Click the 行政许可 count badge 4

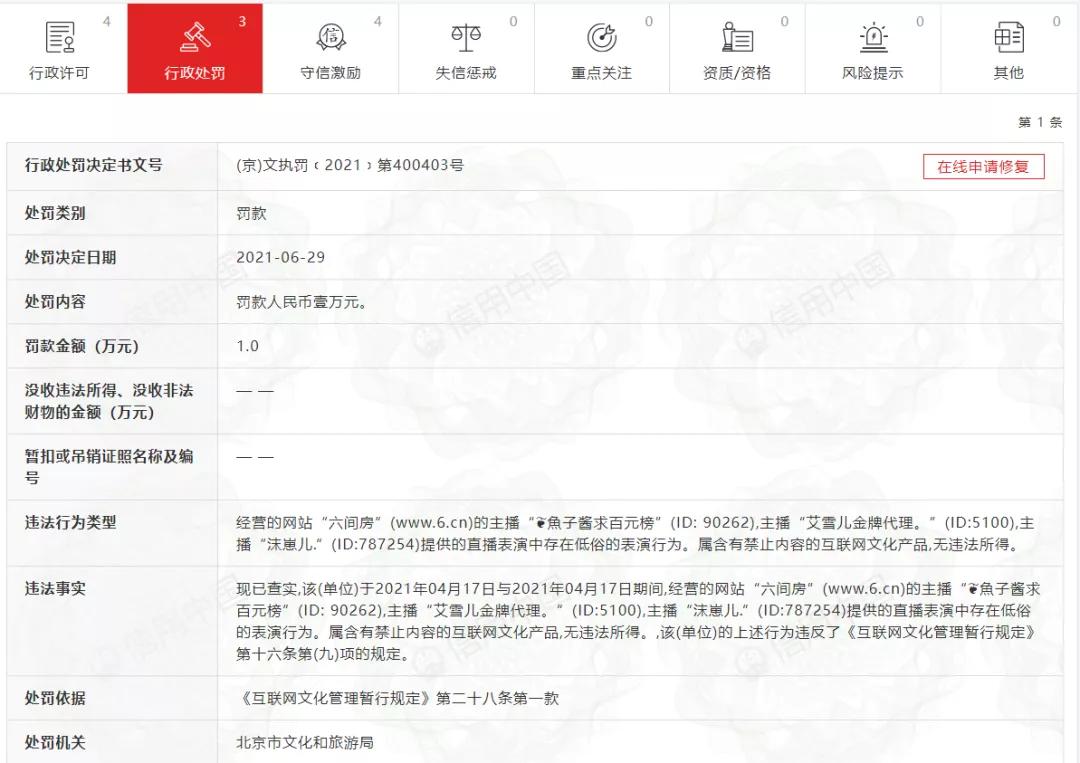click(x=107, y=21)
